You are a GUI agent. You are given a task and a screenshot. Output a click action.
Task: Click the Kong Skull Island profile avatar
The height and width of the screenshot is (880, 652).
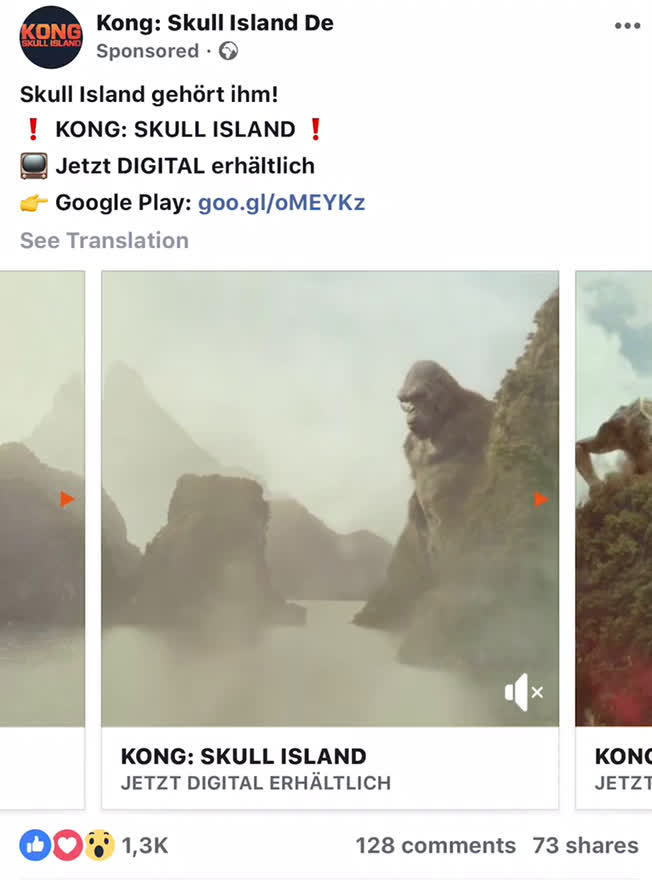pos(51,37)
